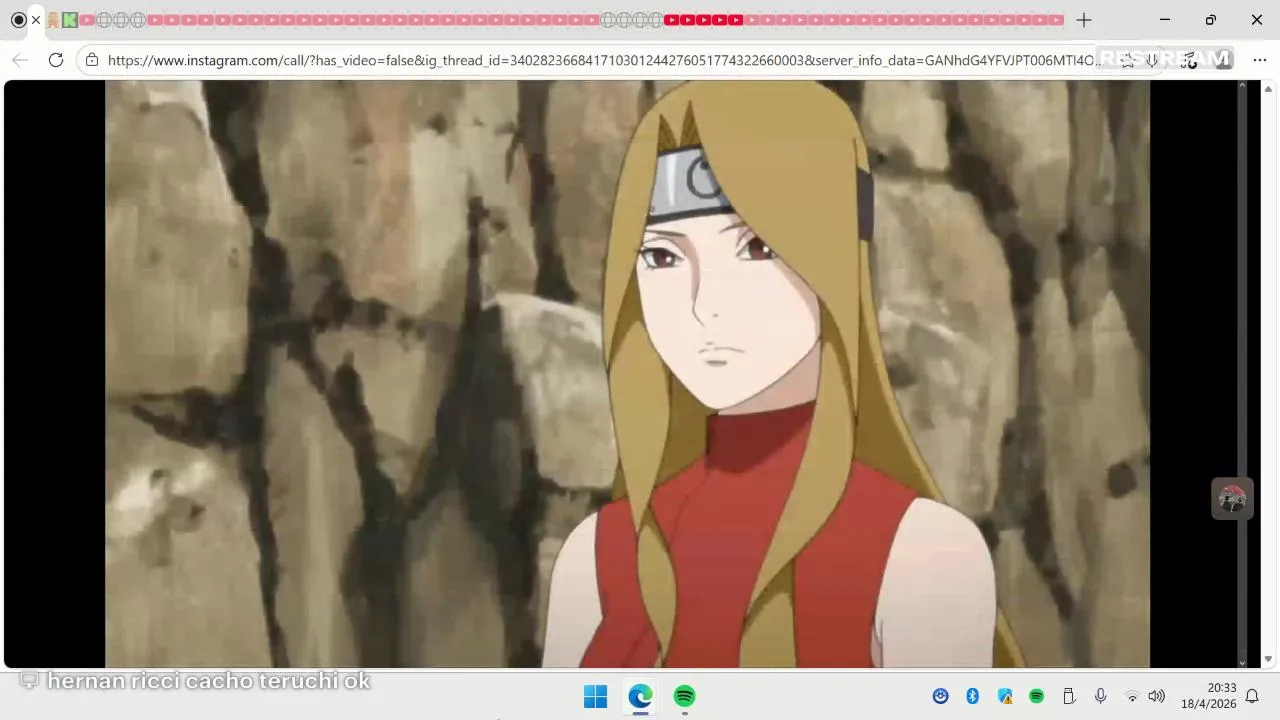Switch to the pixel character favicon tab
This screenshot has width=1280, height=720.
point(53,20)
